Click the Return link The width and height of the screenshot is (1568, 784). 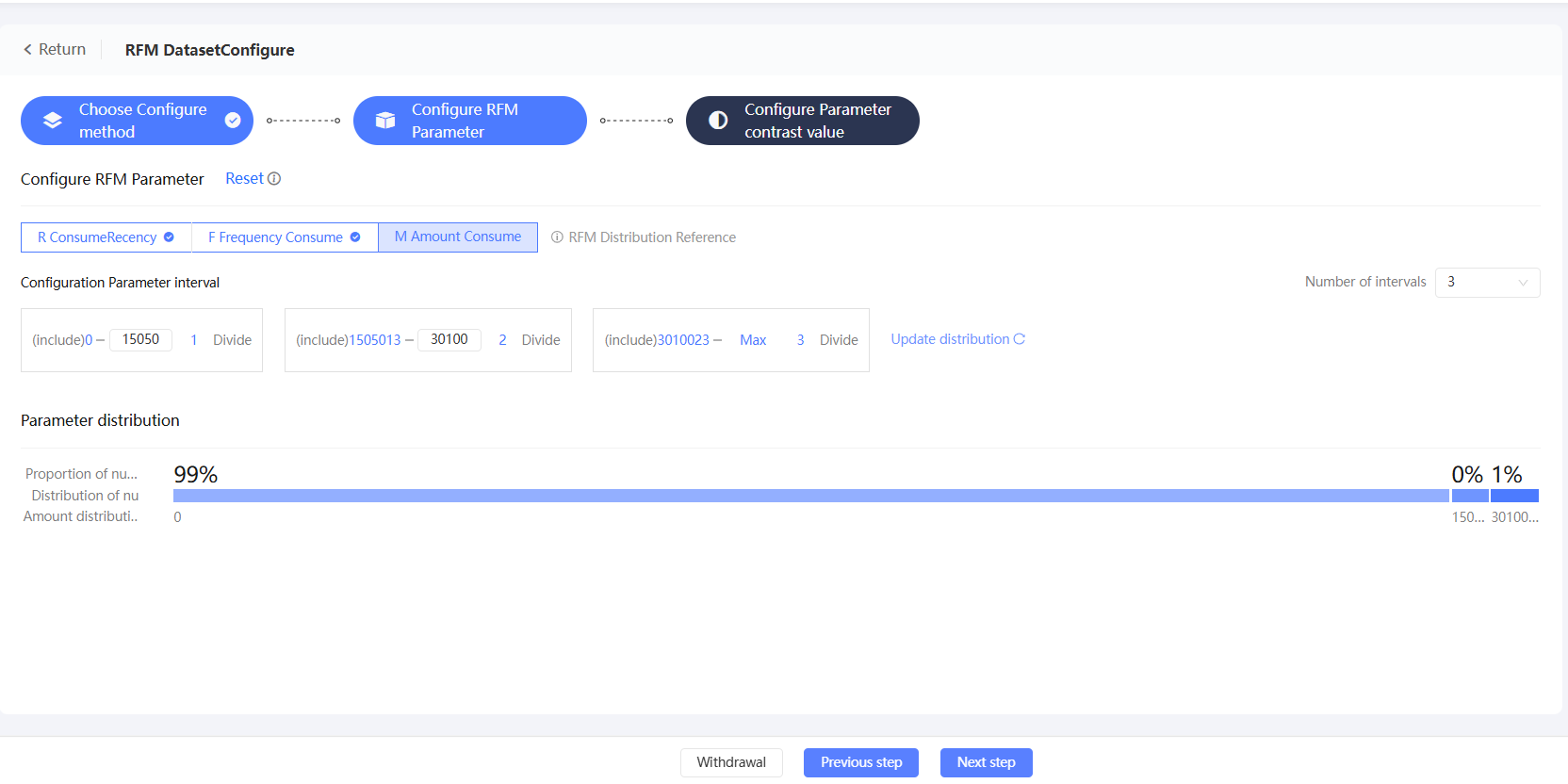tap(55, 49)
